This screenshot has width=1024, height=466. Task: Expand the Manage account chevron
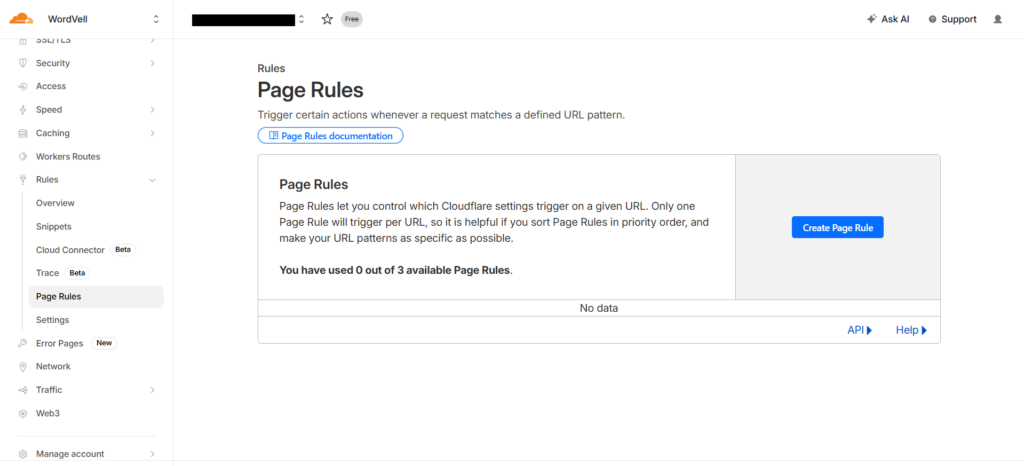point(152,454)
